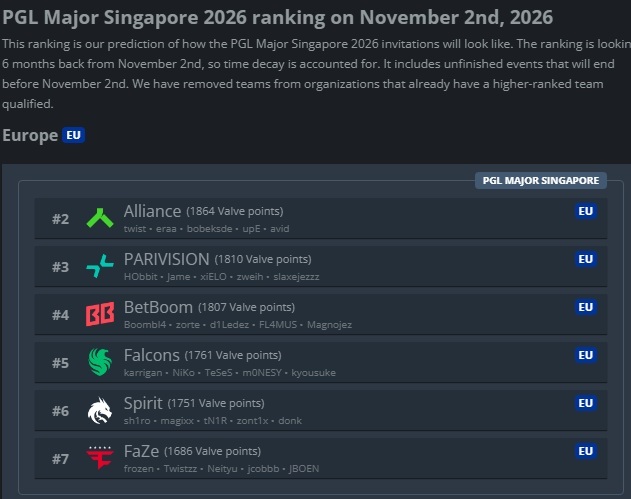The image size is (631, 499).
Task: Click player name slaxejezzz
Action: (296, 276)
